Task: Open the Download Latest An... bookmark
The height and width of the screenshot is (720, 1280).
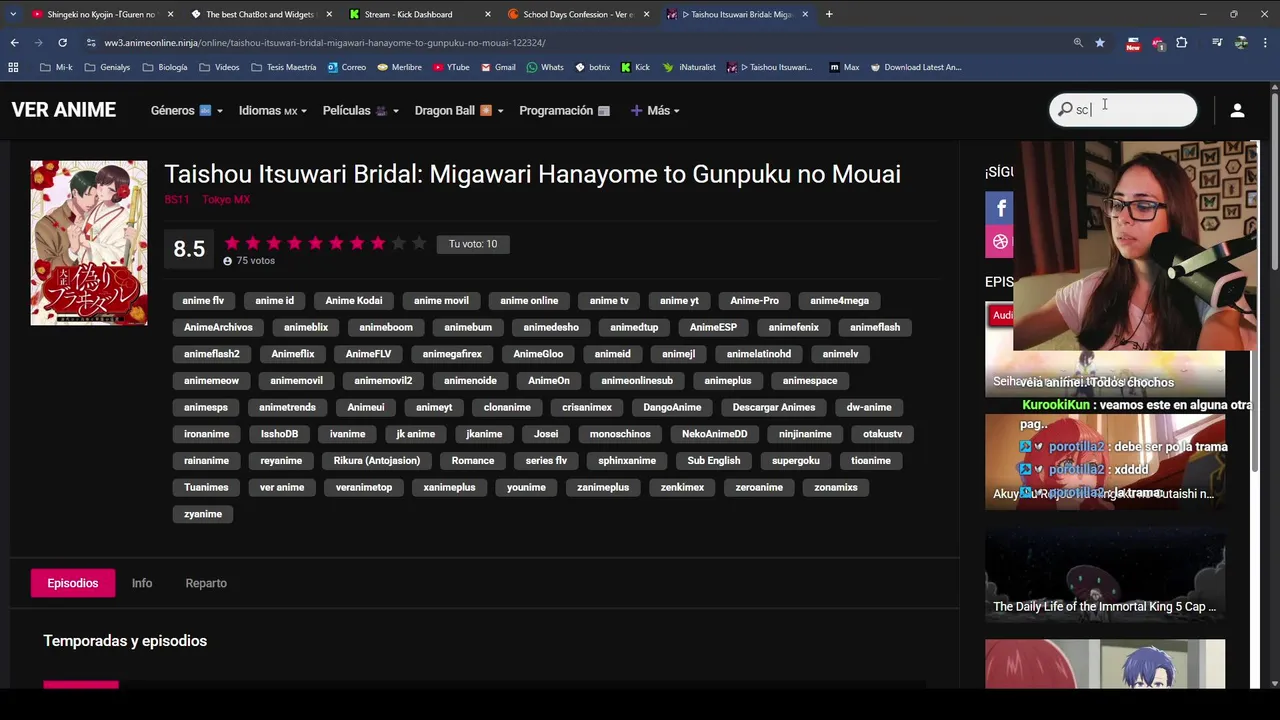Action: (x=915, y=67)
